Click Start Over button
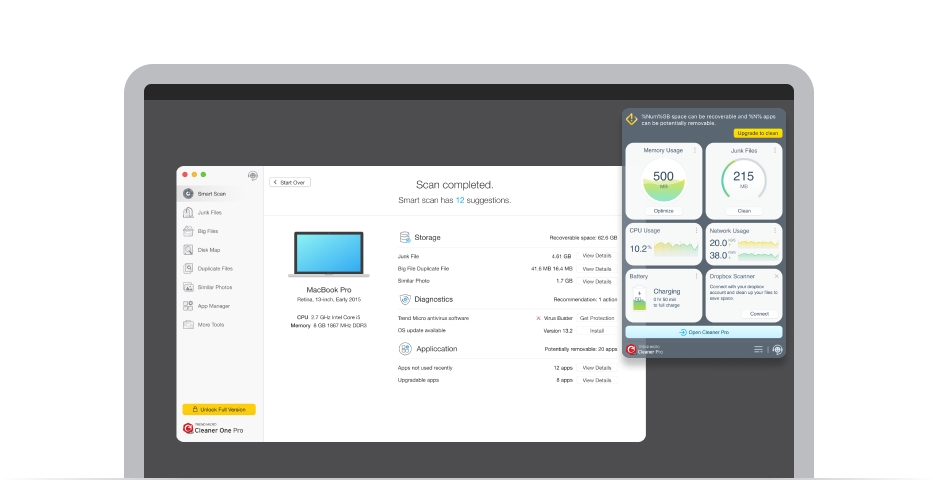The image size is (936, 480). pyautogui.click(x=290, y=182)
